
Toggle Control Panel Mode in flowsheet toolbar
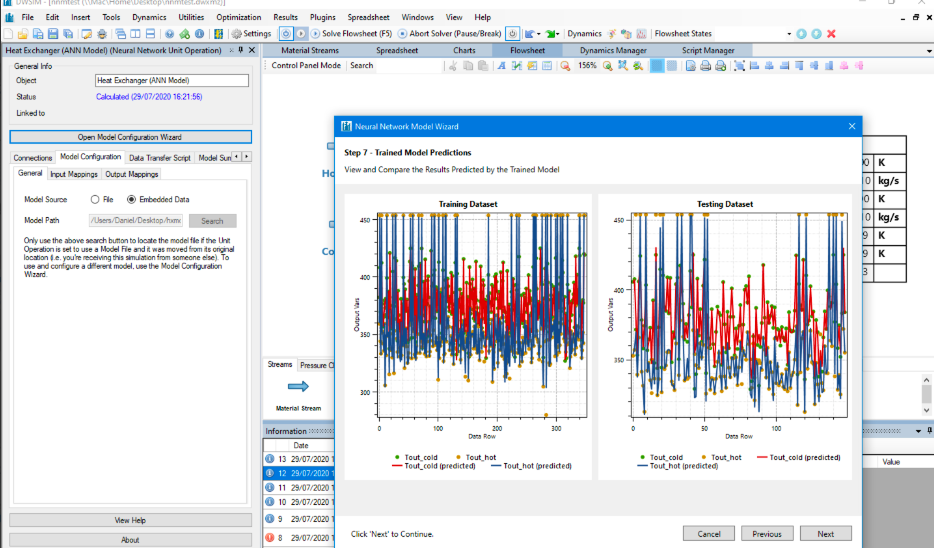pos(306,66)
